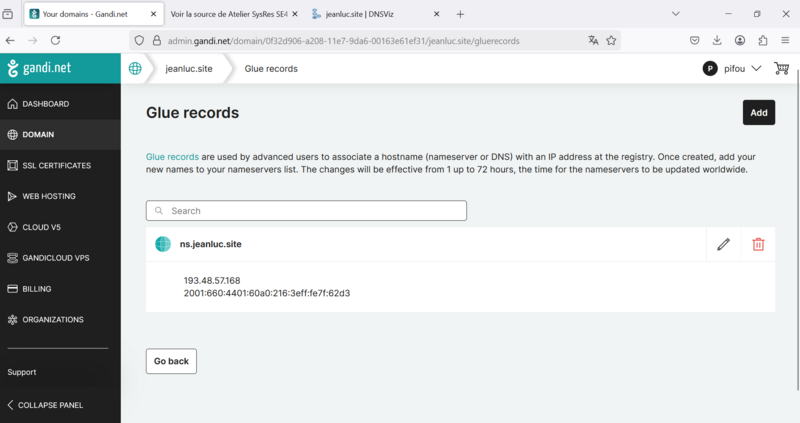This screenshot has width=800, height=423.
Task: Open a new browser tab
Action: [x=460, y=14]
